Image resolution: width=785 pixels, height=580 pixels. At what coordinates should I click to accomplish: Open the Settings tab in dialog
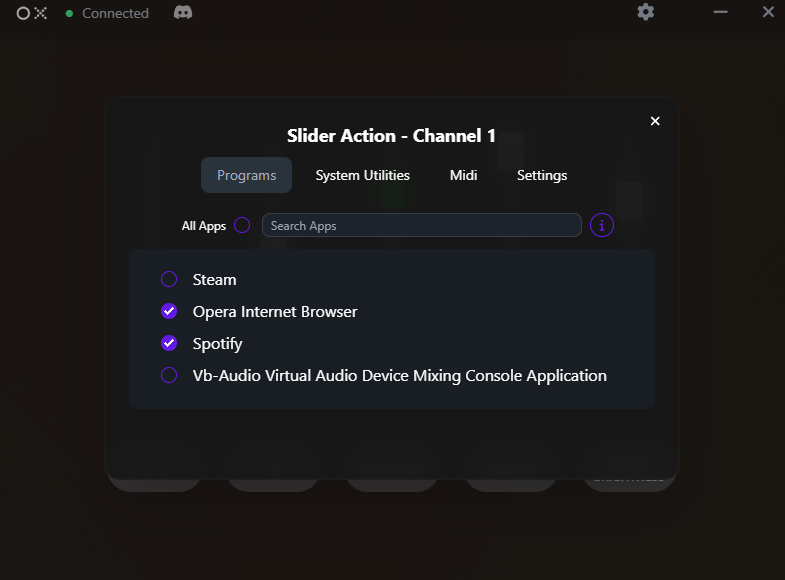click(x=542, y=175)
